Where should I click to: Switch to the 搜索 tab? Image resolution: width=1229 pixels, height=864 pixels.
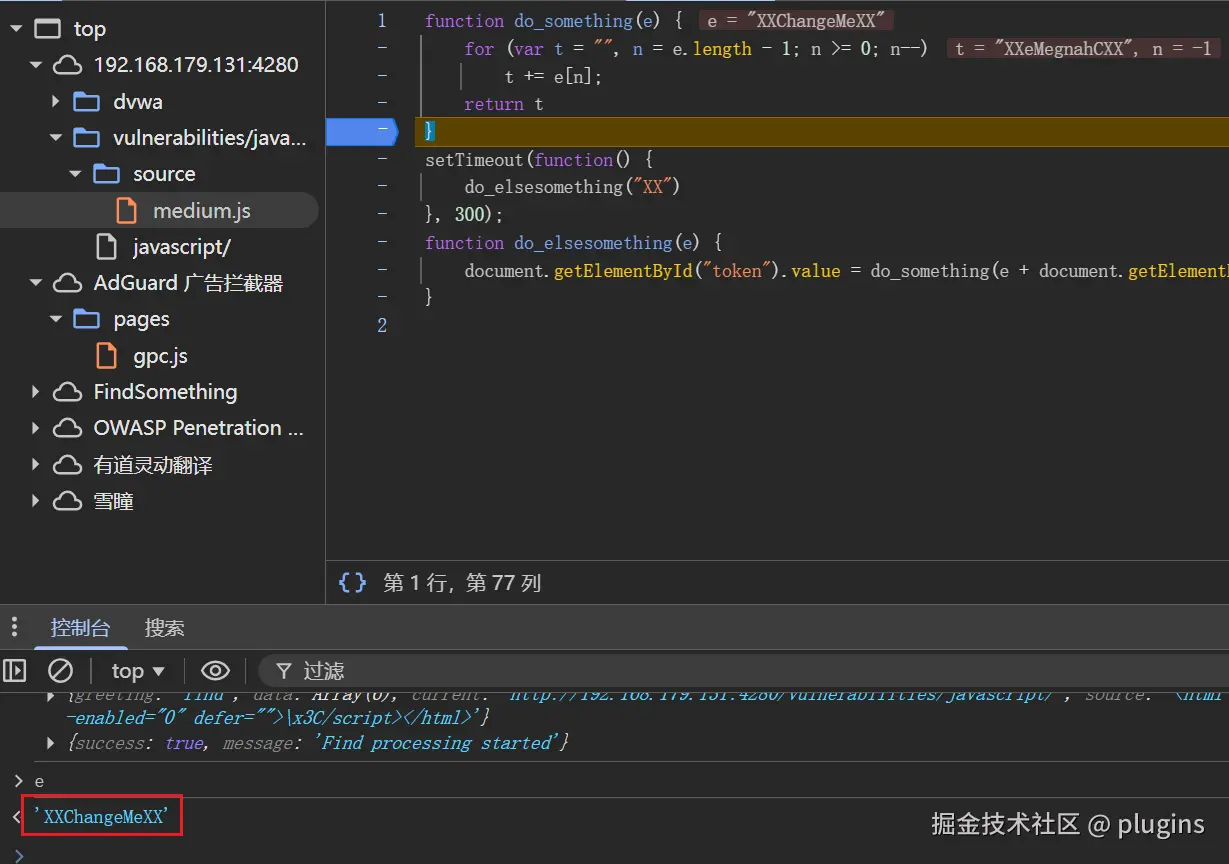click(164, 628)
